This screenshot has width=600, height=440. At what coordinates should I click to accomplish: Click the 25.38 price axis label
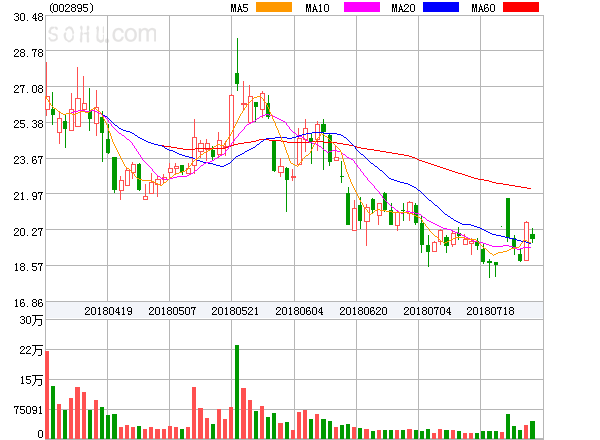[x=28, y=124]
